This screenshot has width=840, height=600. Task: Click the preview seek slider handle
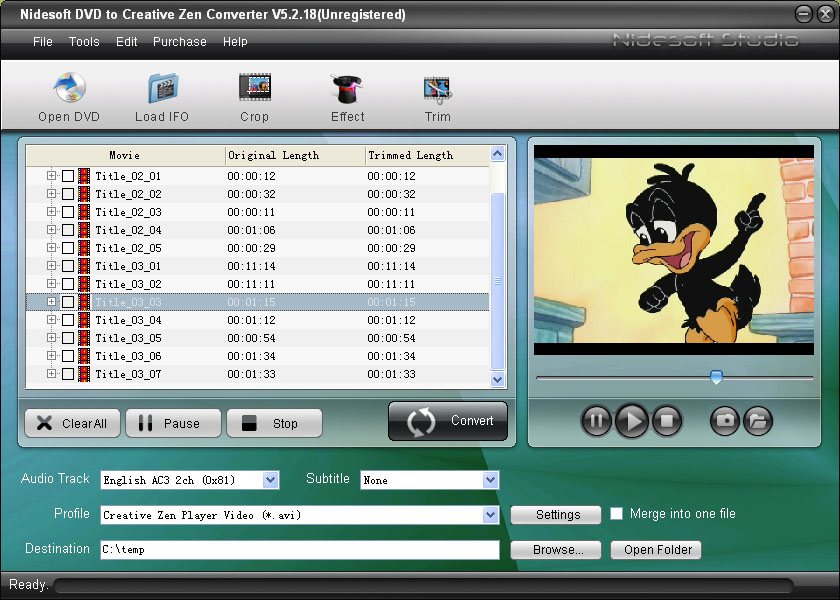(x=716, y=377)
